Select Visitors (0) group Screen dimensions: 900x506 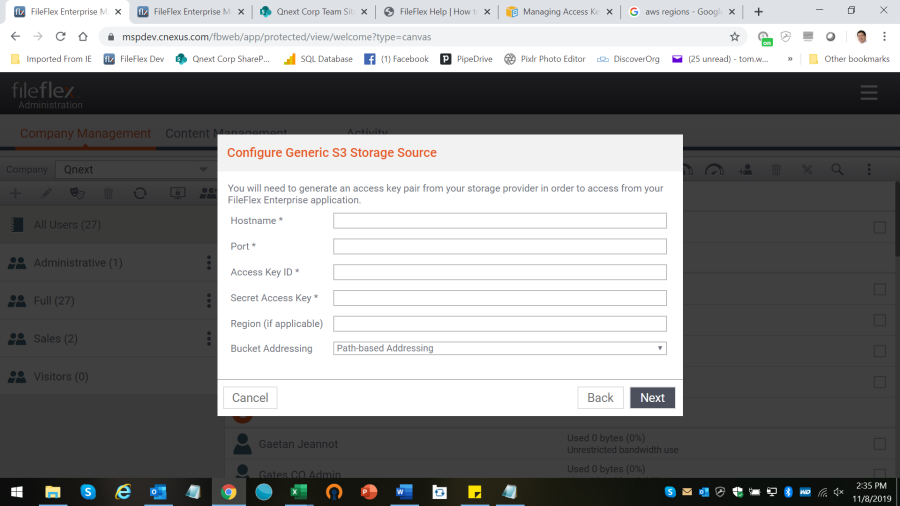click(108, 376)
